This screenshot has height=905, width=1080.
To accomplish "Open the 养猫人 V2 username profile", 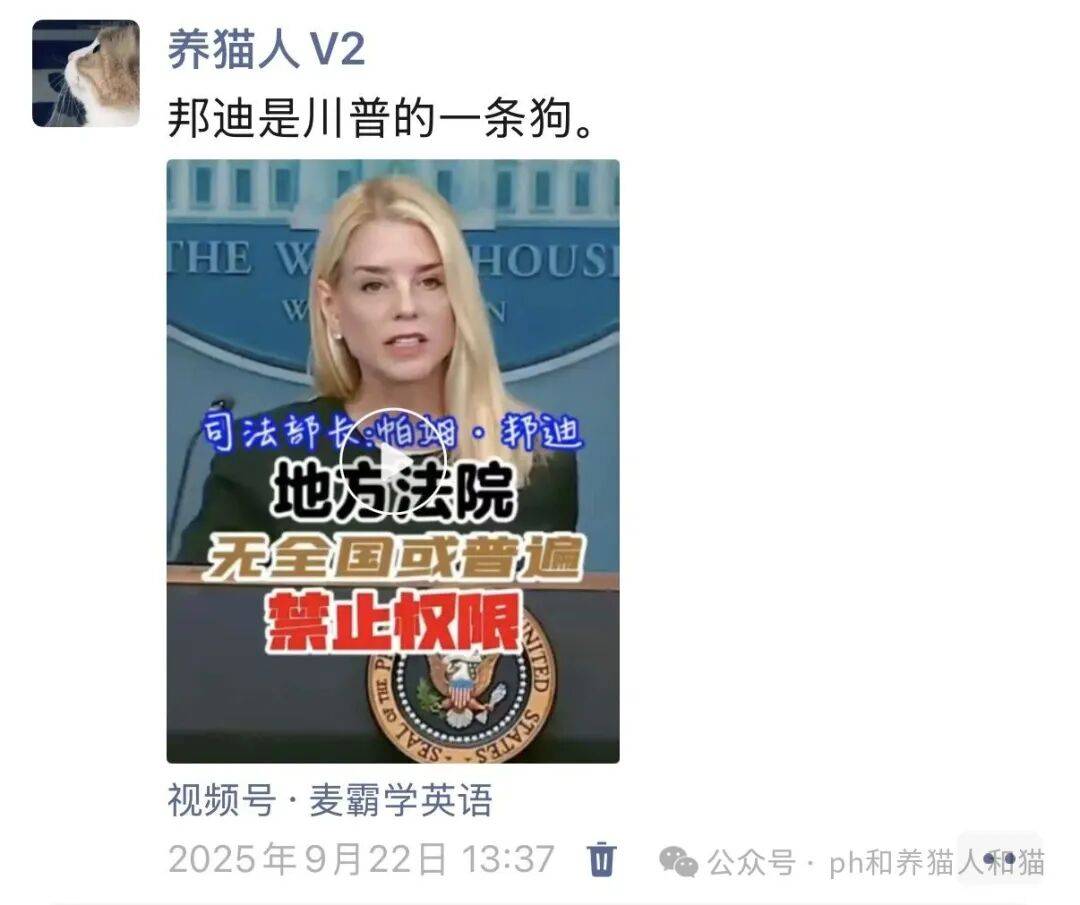I will (266, 49).
